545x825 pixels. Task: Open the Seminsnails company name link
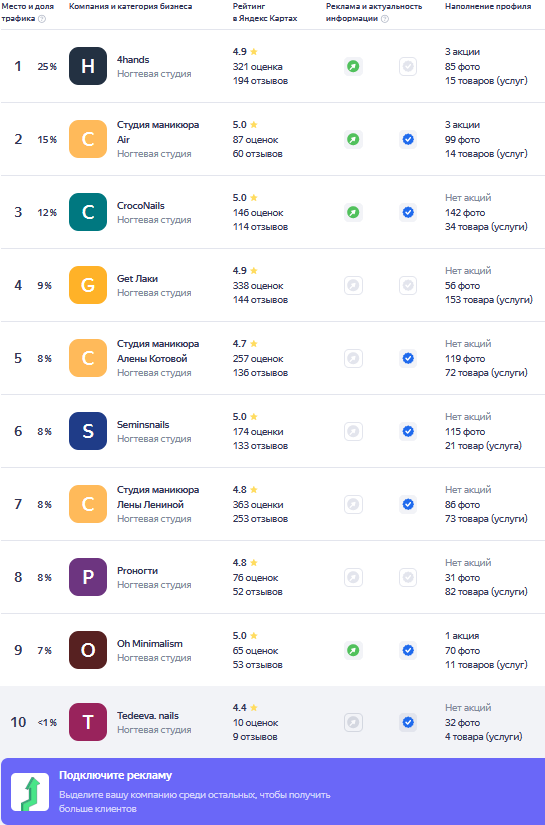tap(143, 424)
